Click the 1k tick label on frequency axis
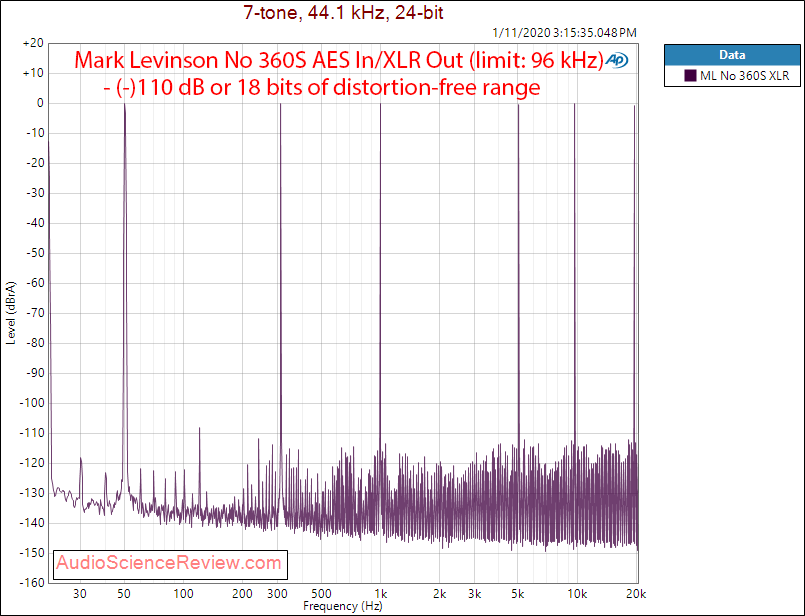 click(x=380, y=594)
